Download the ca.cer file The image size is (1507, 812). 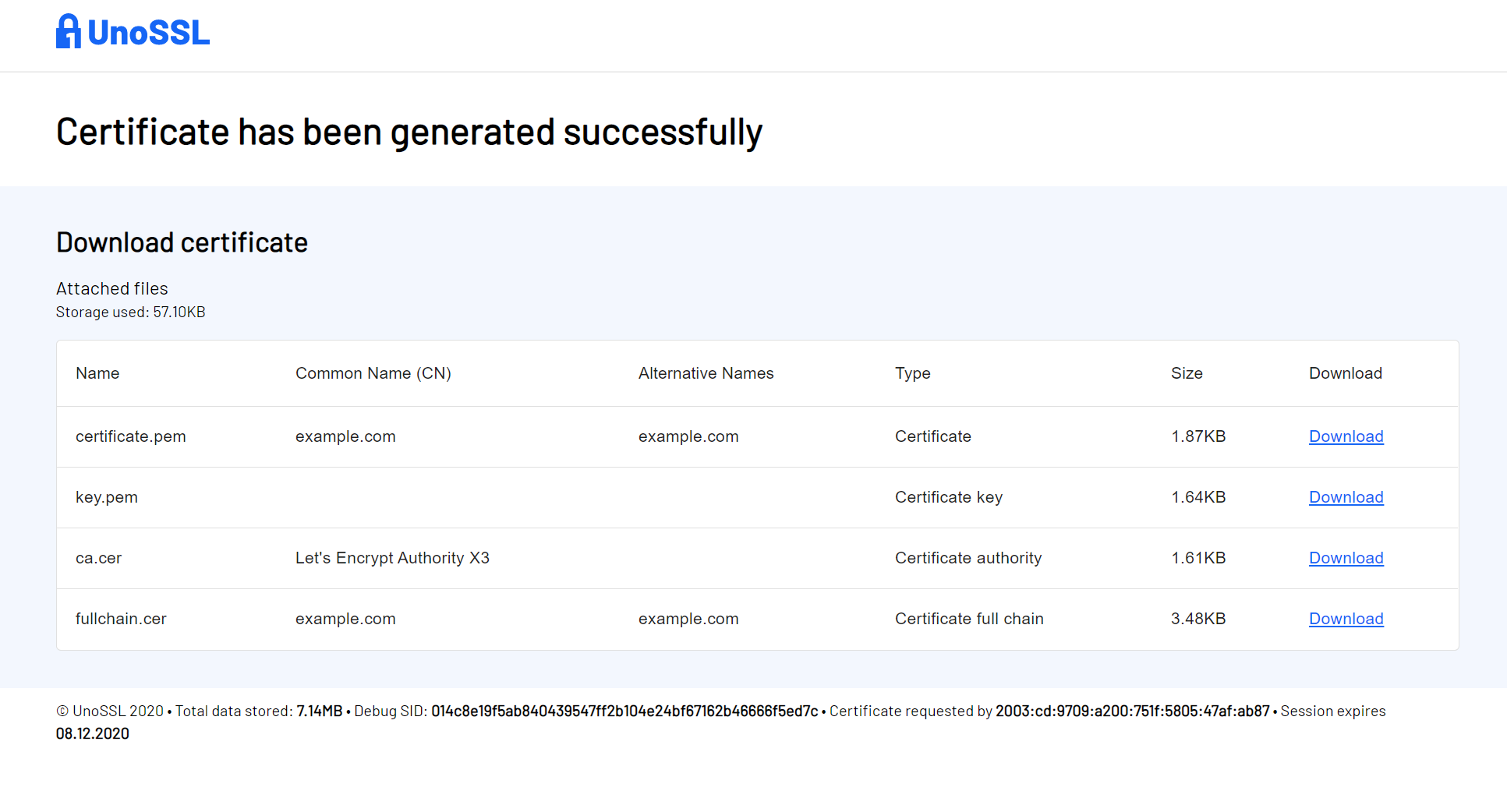click(1346, 558)
